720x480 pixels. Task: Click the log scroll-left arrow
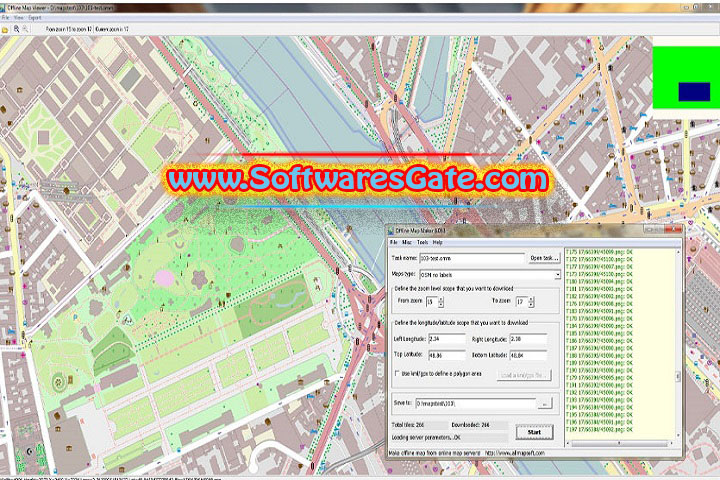click(568, 444)
